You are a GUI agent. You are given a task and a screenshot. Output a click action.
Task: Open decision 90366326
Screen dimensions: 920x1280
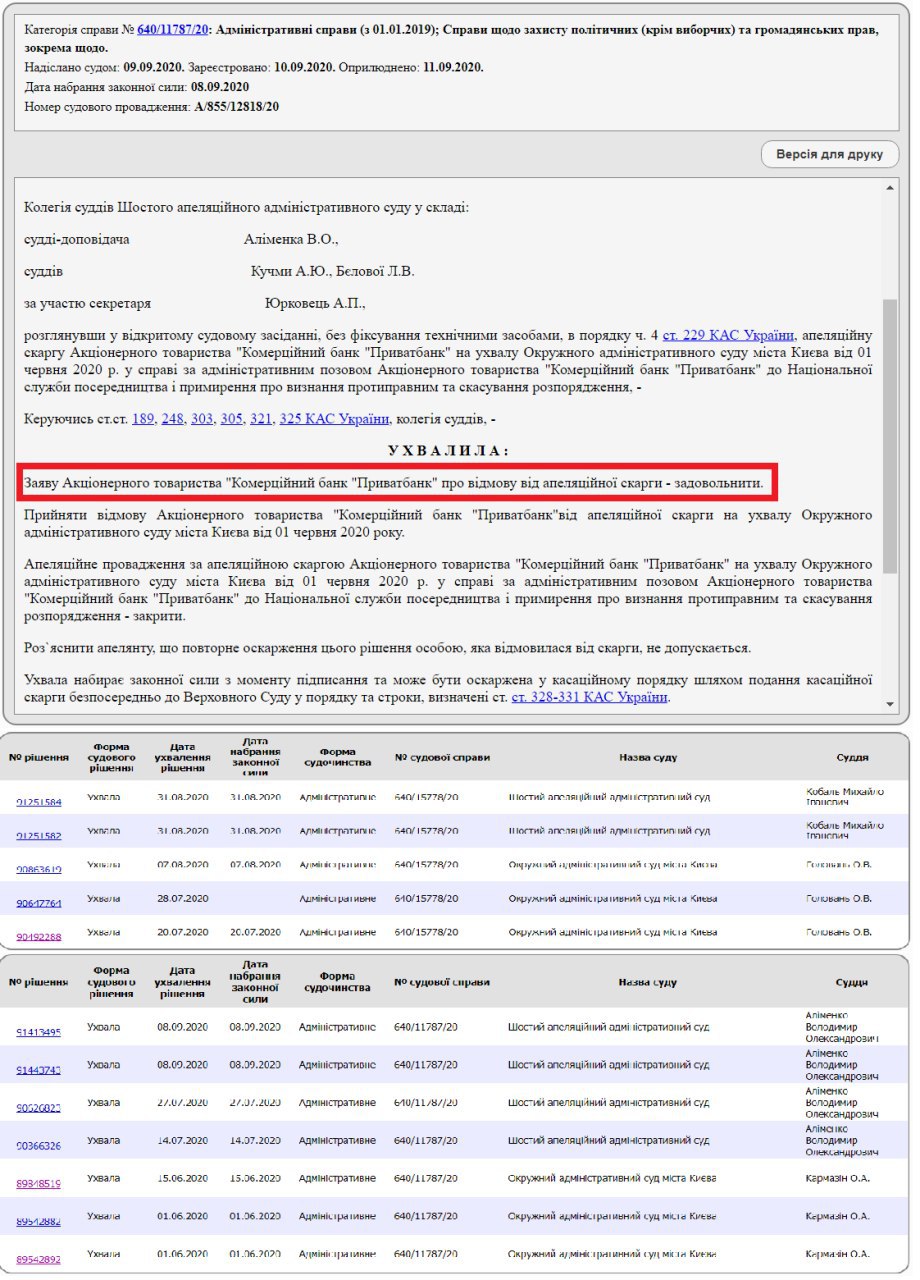[x=39, y=1145]
